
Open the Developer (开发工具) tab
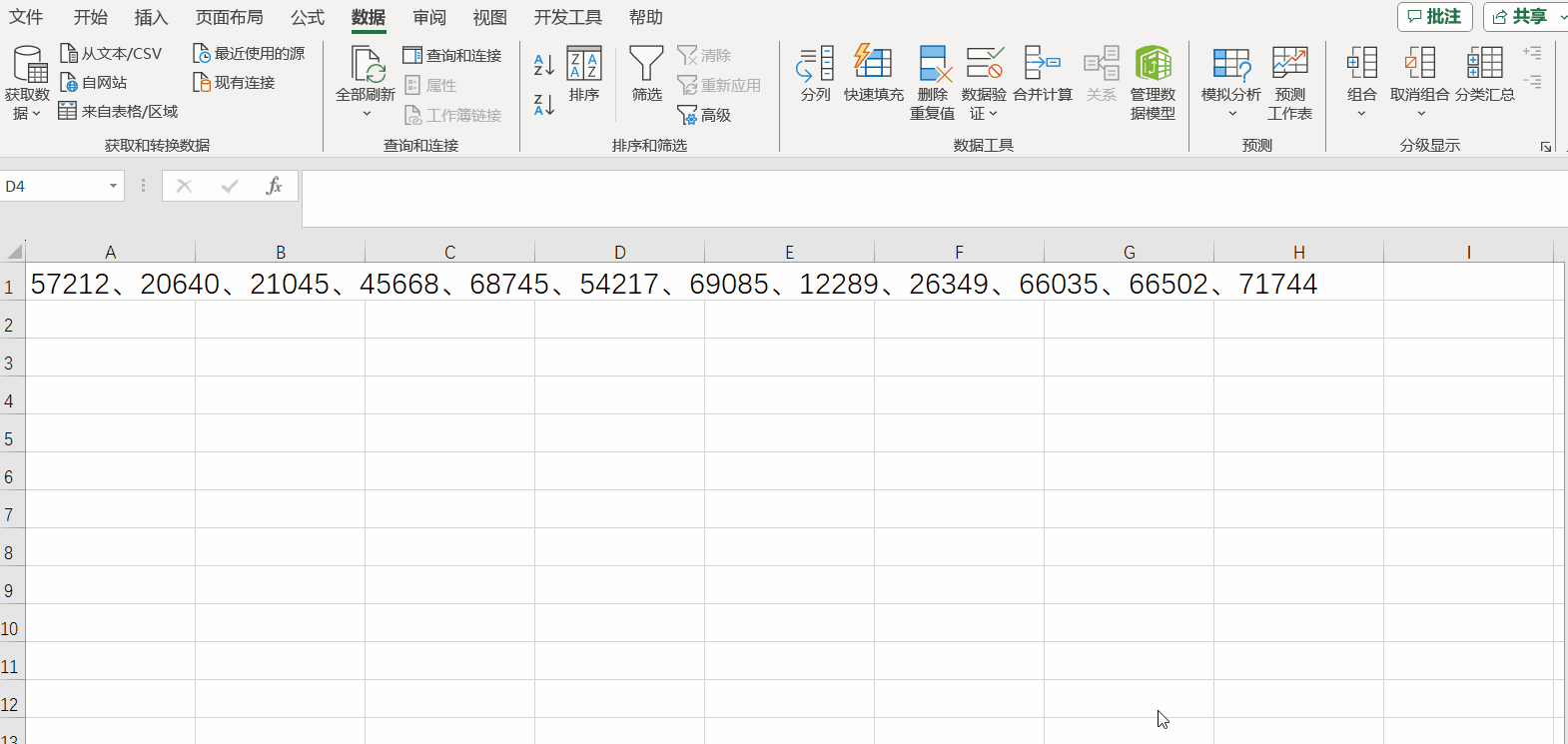(x=568, y=17)
